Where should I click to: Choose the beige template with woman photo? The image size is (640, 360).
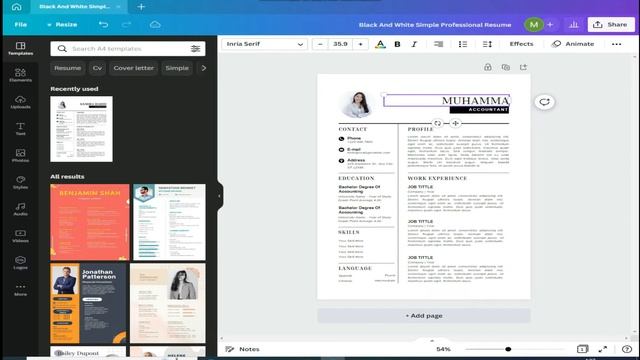click(168, 303)
